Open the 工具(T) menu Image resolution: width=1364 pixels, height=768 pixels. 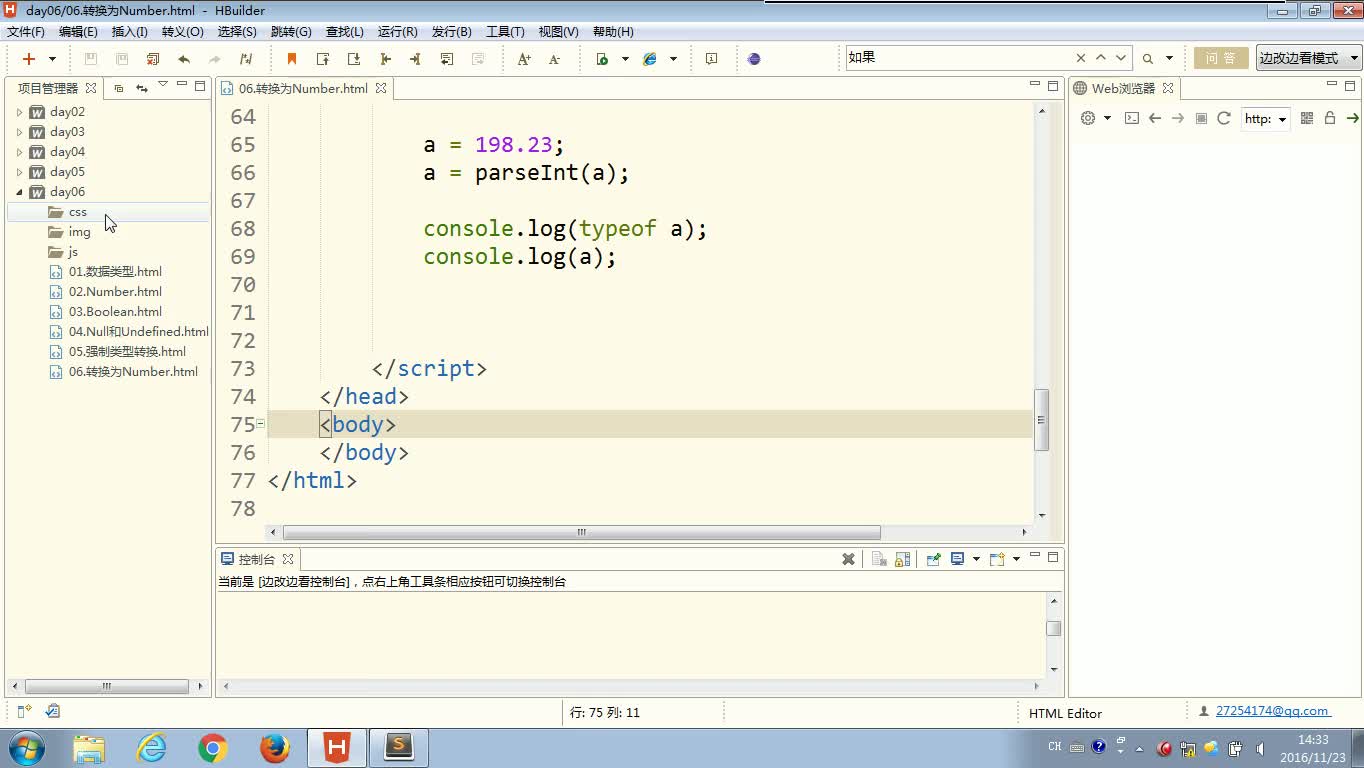505,32
